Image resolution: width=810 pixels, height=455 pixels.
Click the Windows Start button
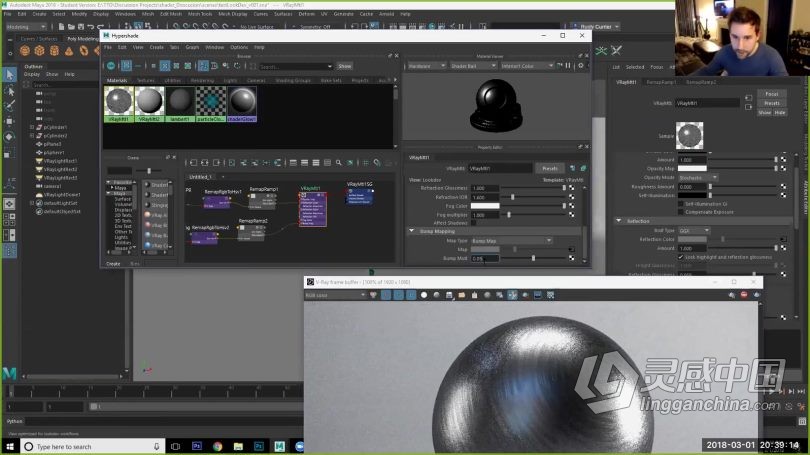pyautogui.click(x=10, y=446)
